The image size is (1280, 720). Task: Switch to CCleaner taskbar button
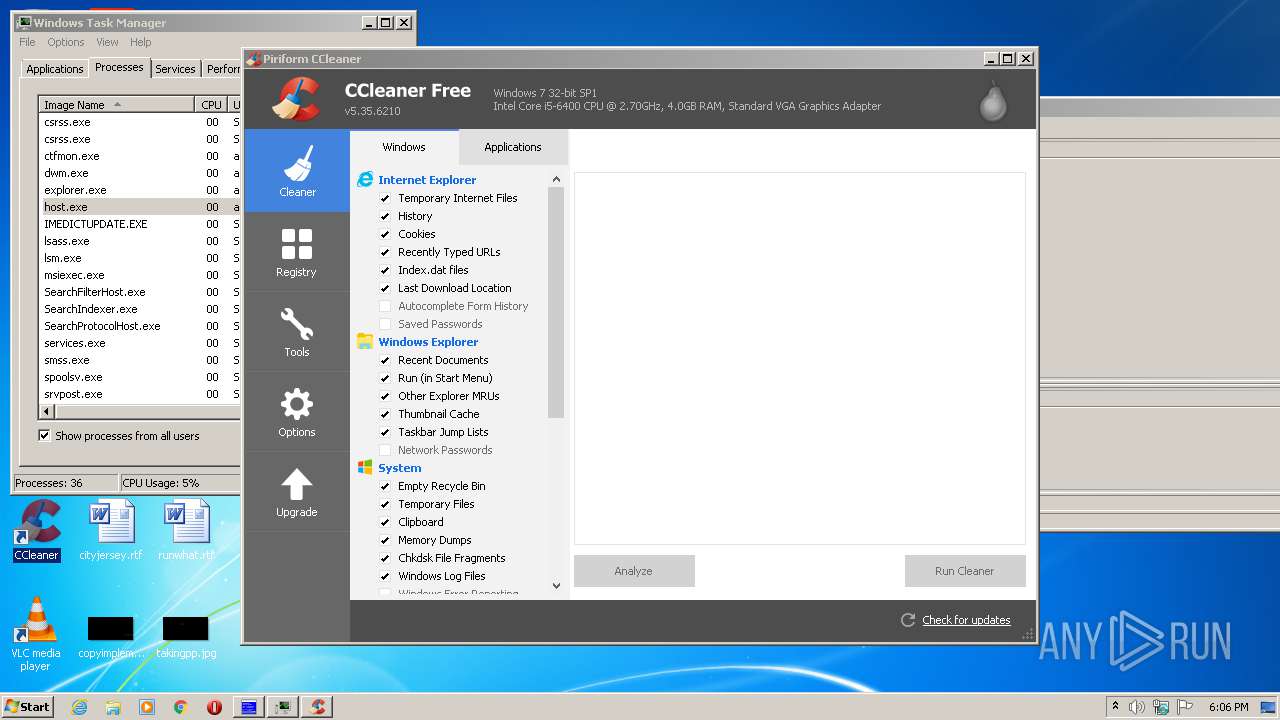(317, 707)
